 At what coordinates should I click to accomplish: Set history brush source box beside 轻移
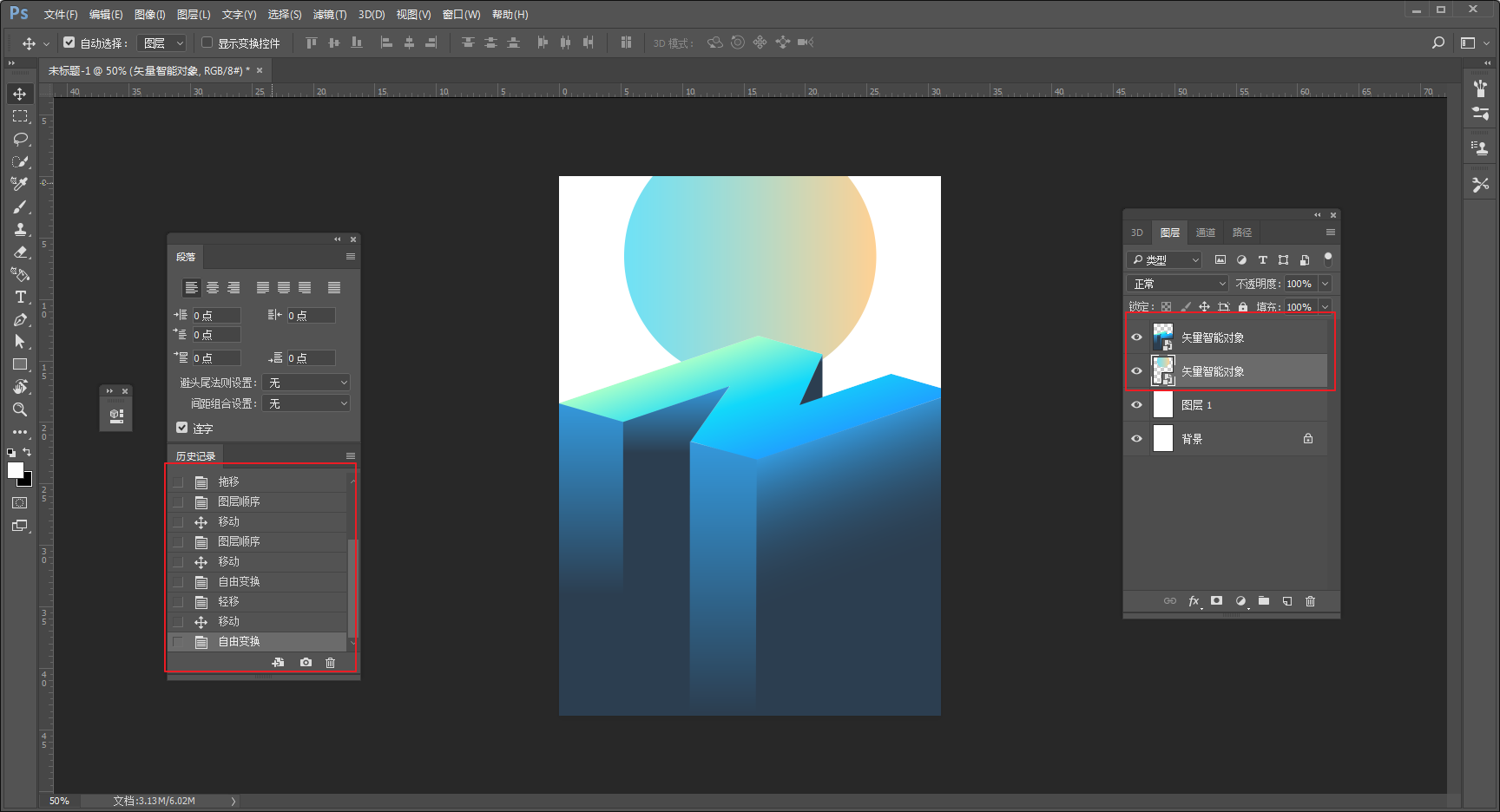pos(178,601)
